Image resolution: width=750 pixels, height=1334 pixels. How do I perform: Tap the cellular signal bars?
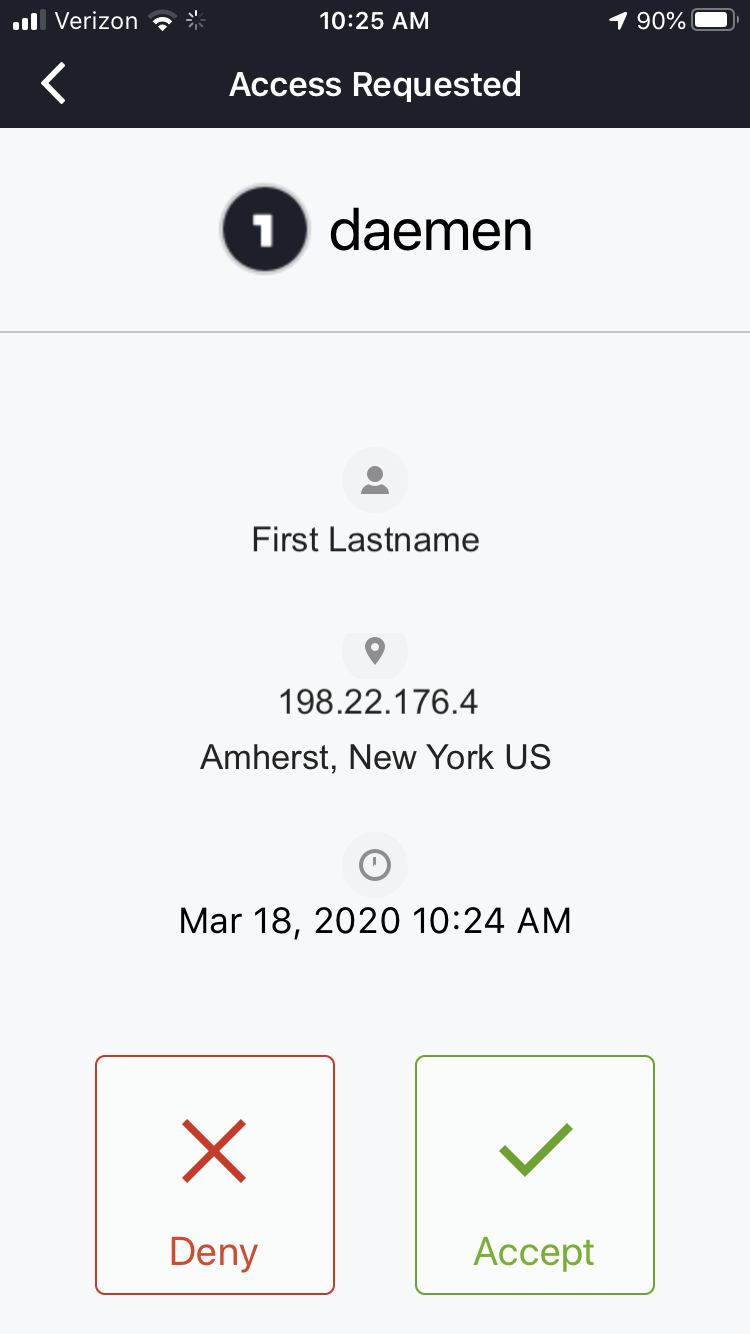pos(29,21)
